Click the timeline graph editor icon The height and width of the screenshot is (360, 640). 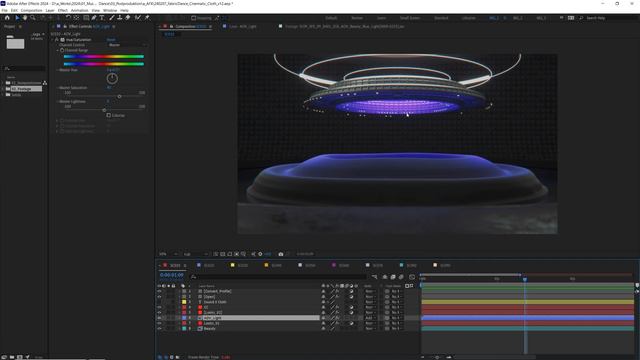[412, 277]
